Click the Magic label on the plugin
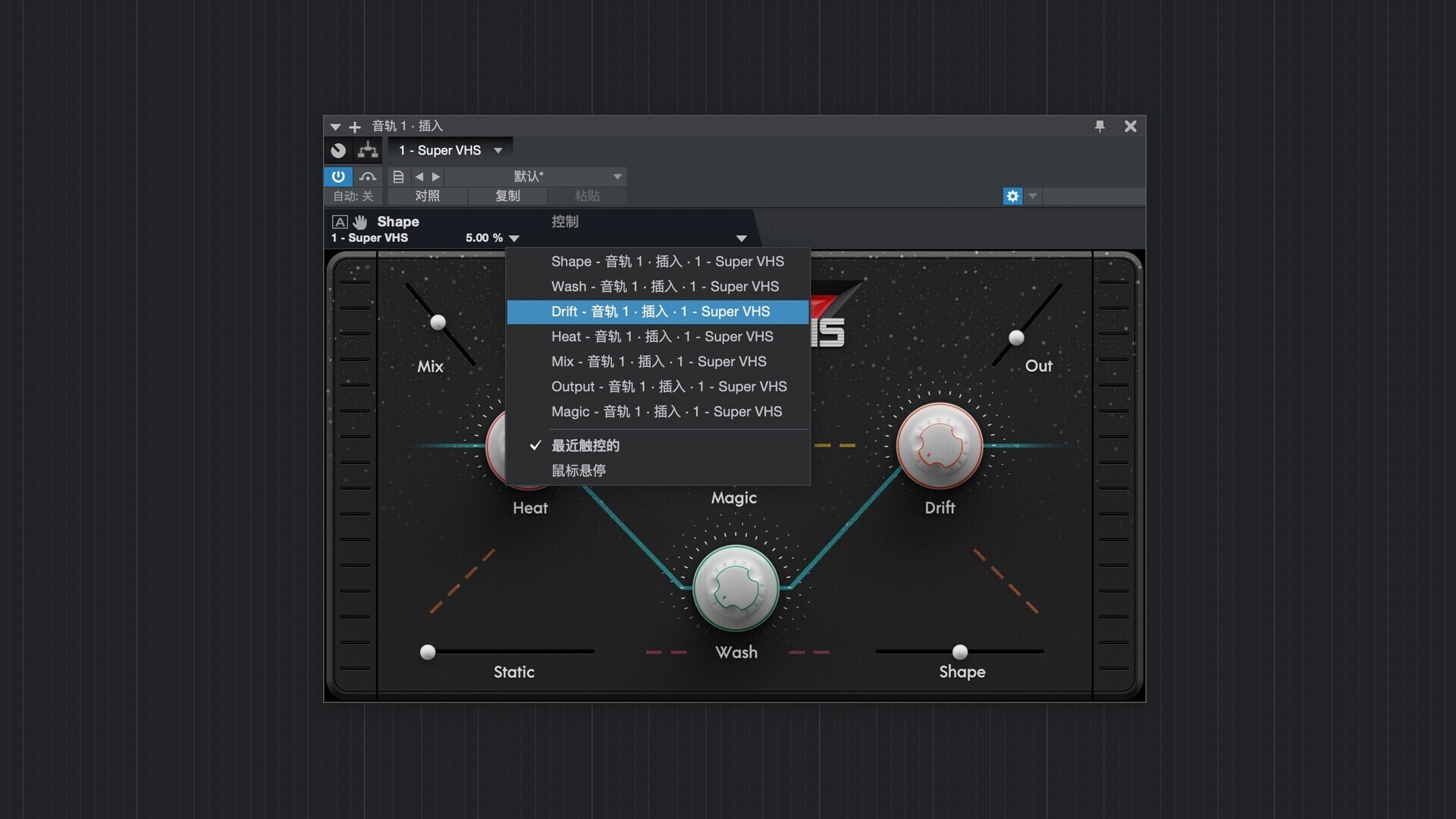The width and height of the screenshot is (1456, 819). pyautogui.click(x=733, y=498)
